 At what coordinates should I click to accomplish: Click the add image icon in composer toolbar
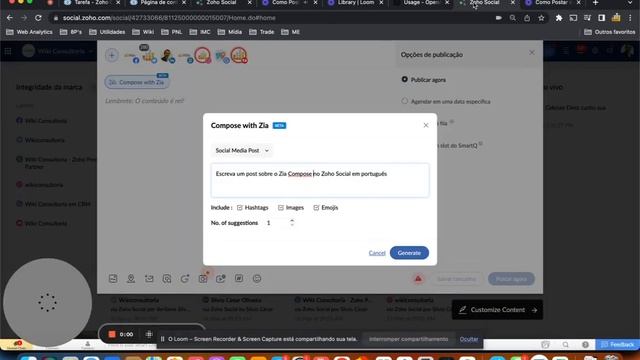tap(113, 279)
